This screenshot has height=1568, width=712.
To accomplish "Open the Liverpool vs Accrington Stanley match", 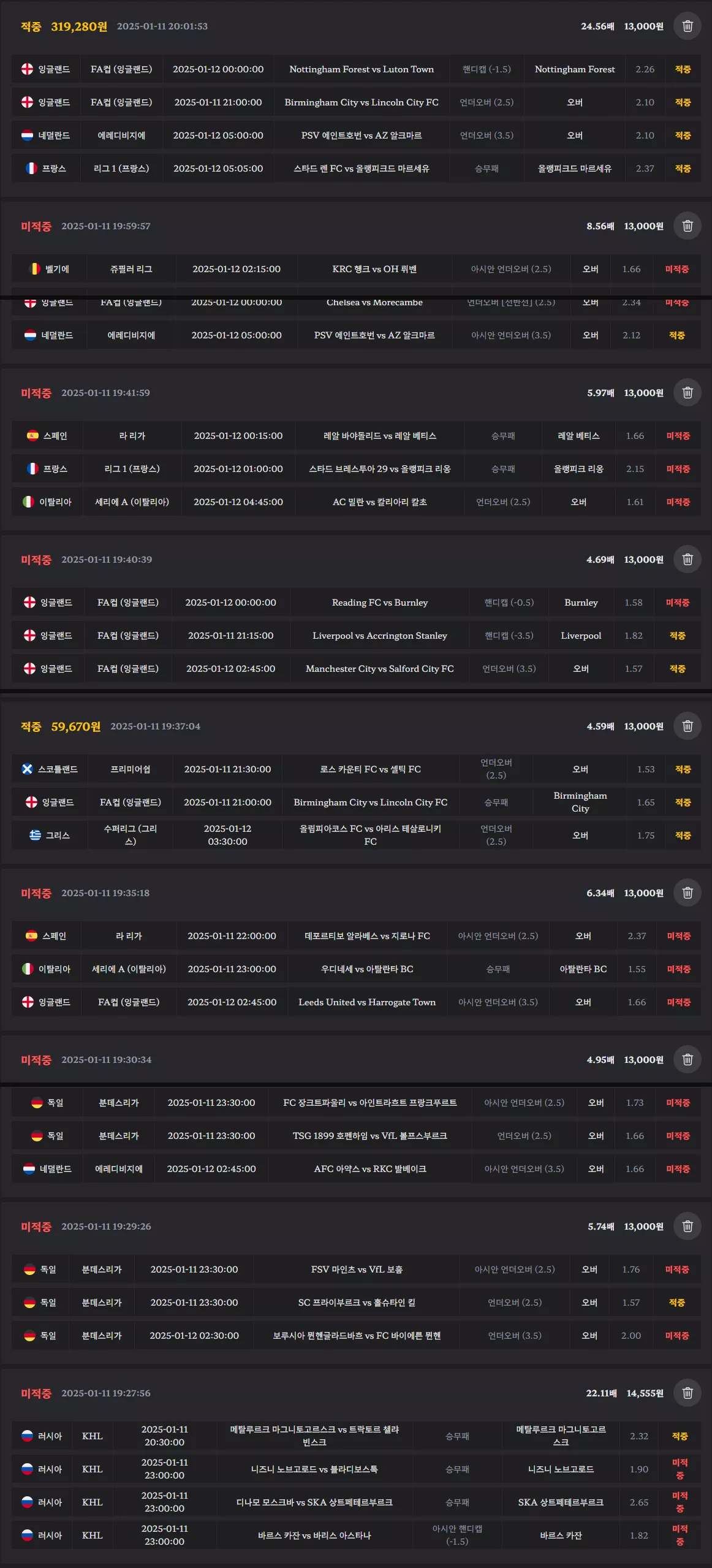I will (x=380, y=636).
